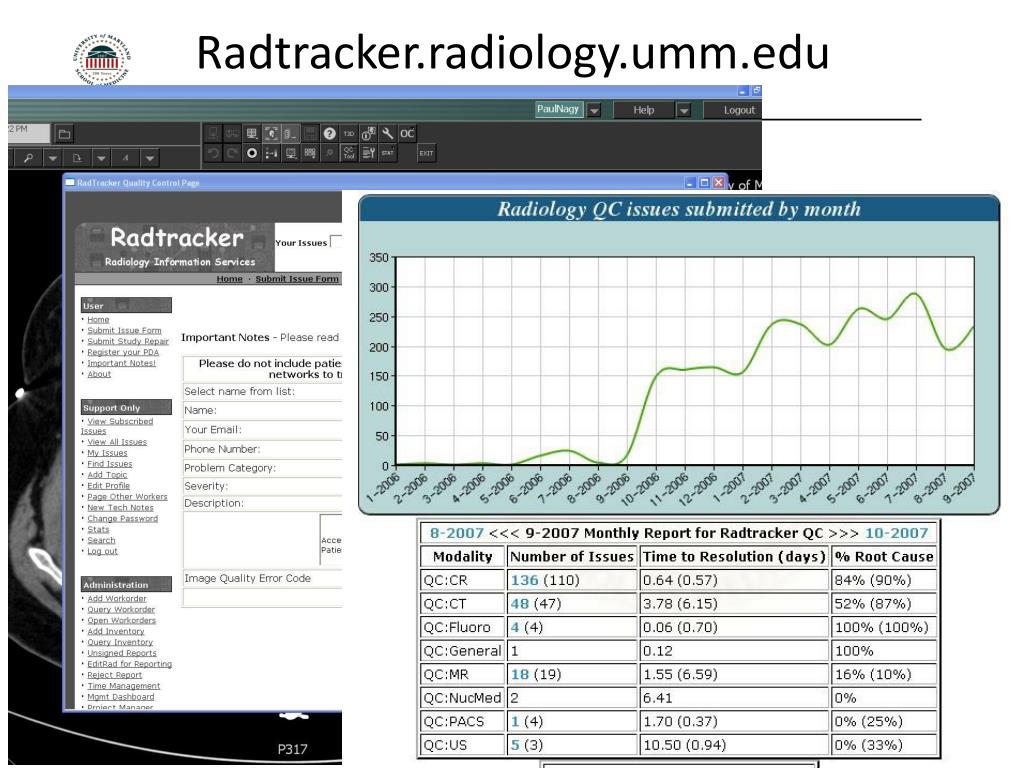Open the Help menu
This screenshot has width=1024, height=768.
point(644,110)
